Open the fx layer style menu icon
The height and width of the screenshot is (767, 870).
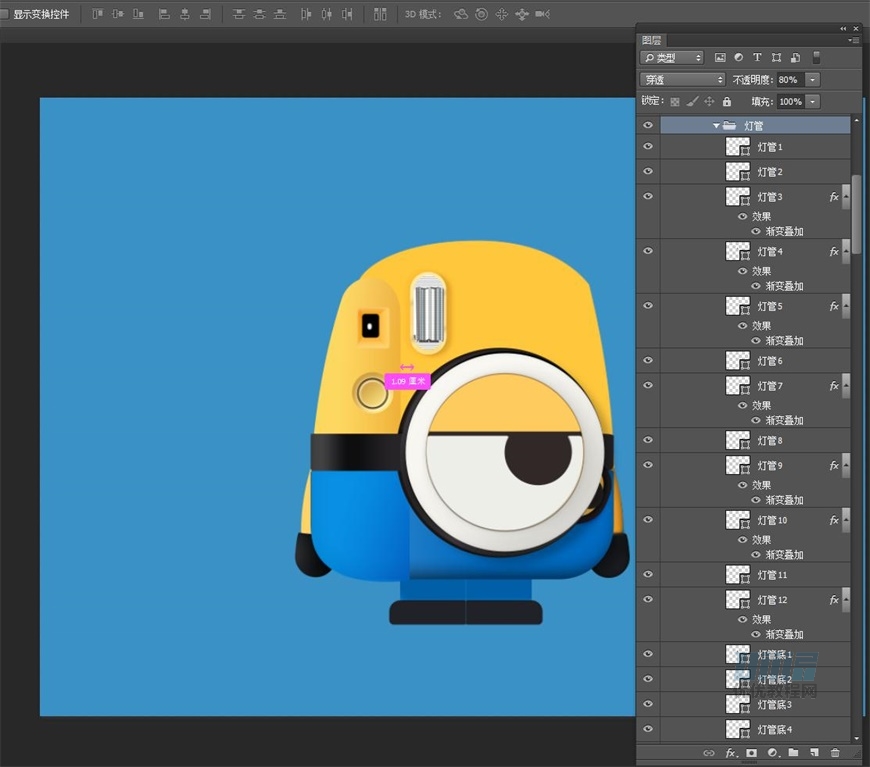pos(730,753)
